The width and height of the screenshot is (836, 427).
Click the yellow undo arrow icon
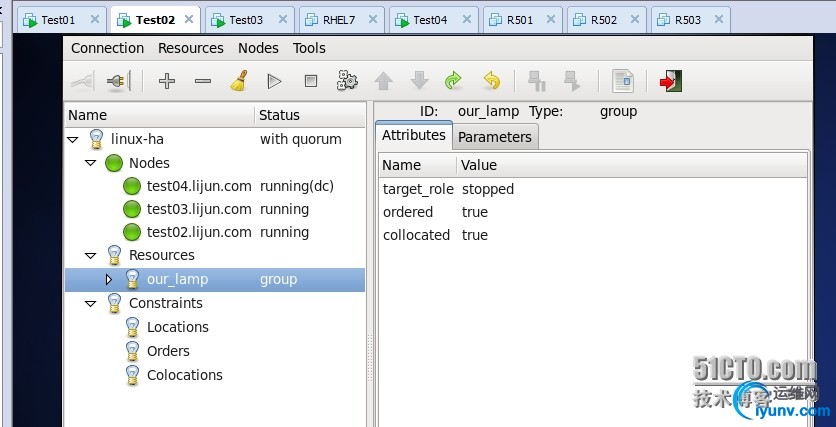(x=492, y=81)
